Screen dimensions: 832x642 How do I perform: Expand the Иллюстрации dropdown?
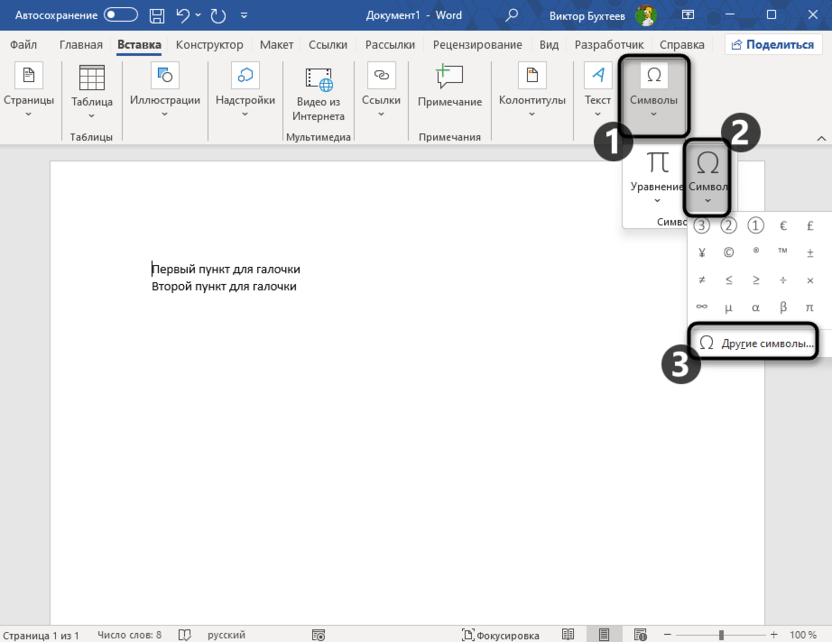pos(165,114)
